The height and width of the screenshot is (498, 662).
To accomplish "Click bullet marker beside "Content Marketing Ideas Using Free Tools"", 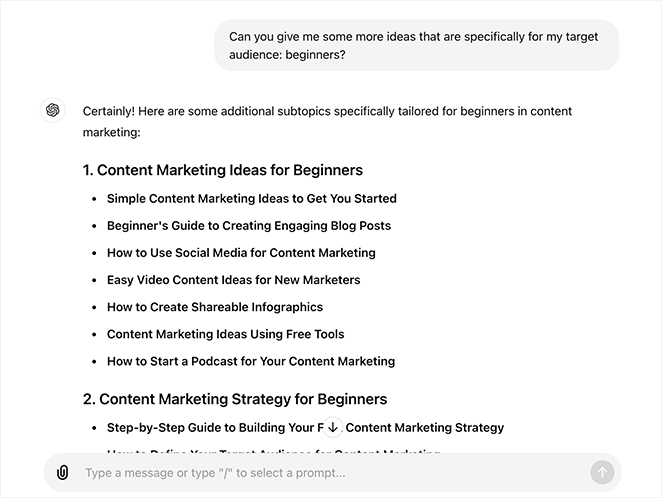I will (x=94, y=335).
